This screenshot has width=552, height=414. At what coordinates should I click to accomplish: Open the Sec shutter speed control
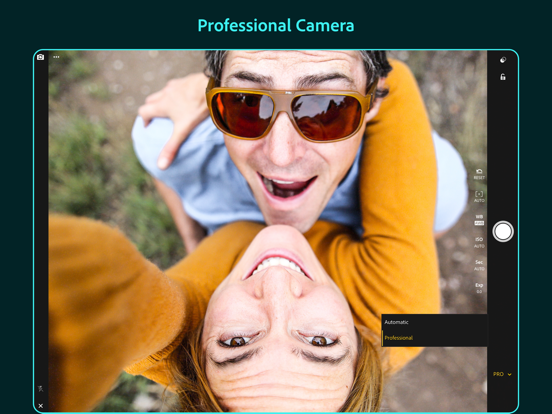479,265
